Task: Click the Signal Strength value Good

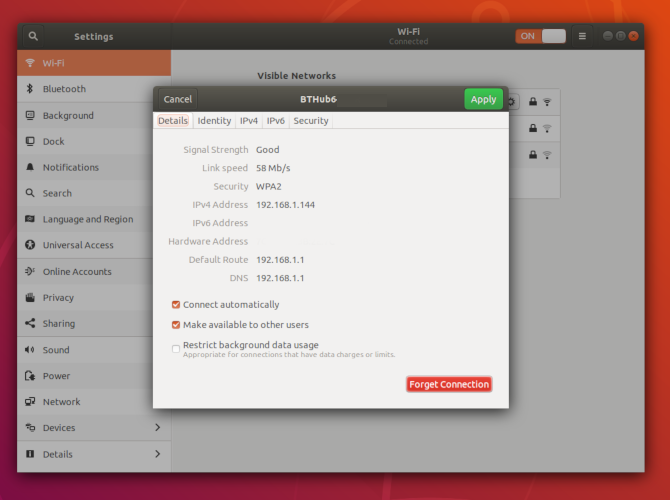Action: [x=267, y=150]
